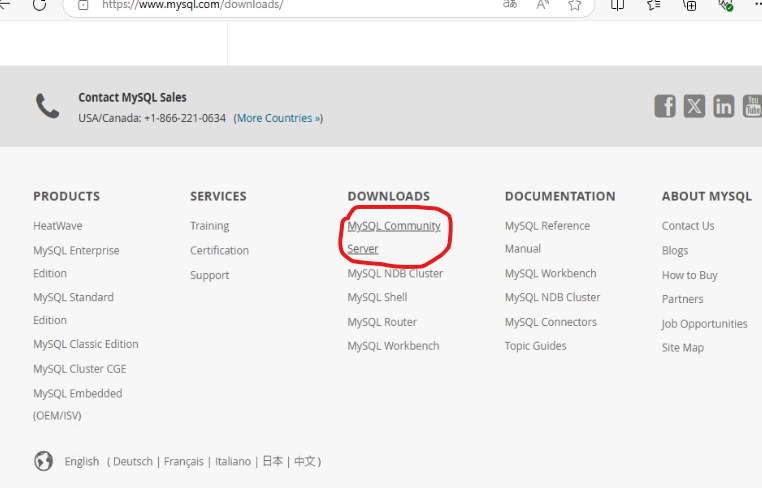
Task: Switch site language to Deutsch
Action: coord(133,461)
